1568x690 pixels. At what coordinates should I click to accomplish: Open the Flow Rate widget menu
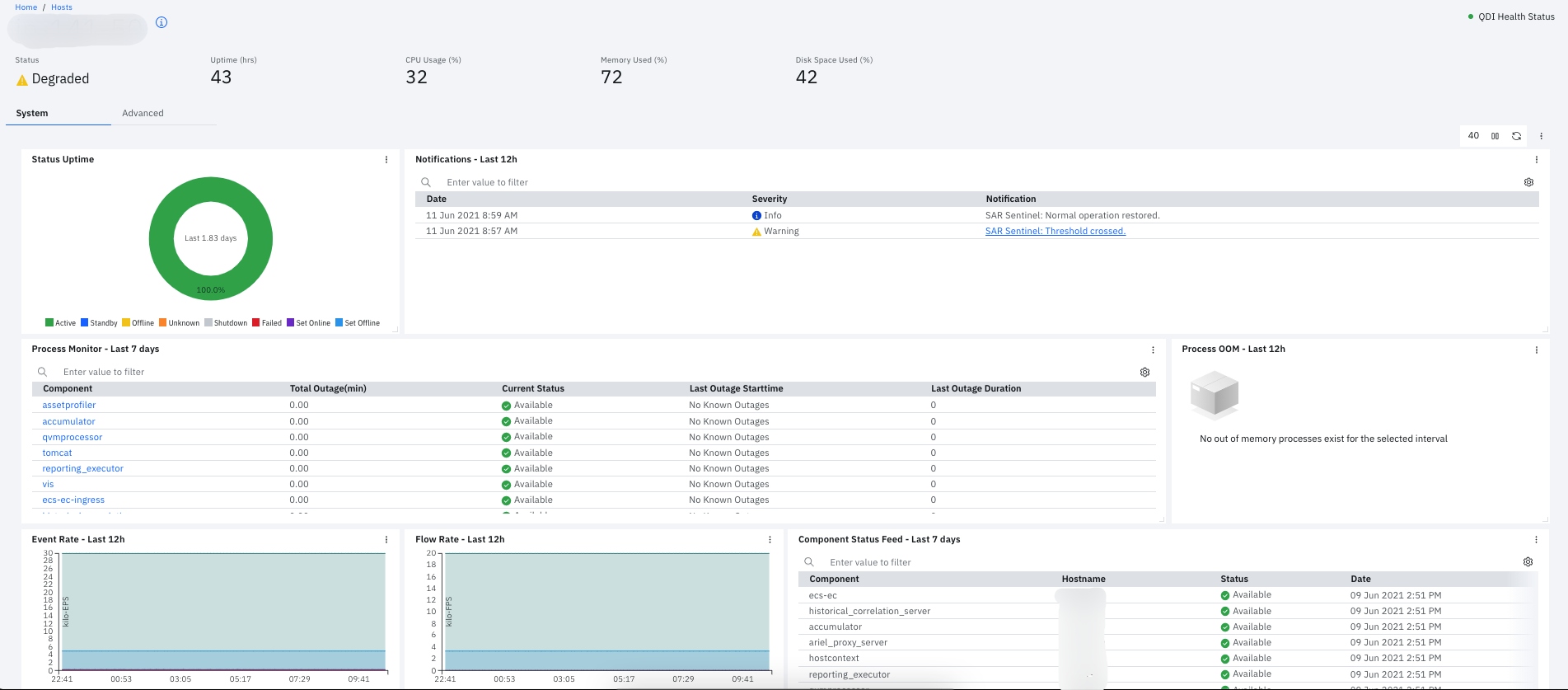click(770, 540)
